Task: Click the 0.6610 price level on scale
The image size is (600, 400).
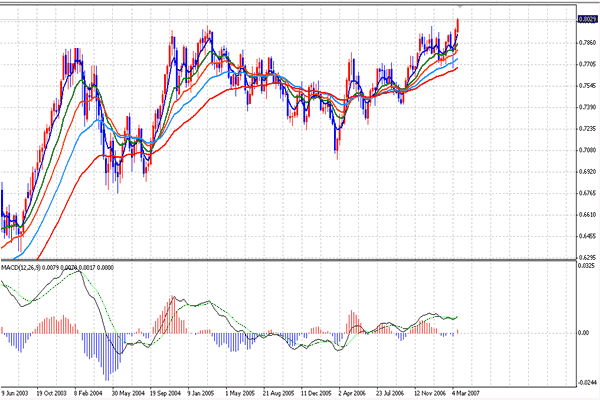Action: (587, 214)
